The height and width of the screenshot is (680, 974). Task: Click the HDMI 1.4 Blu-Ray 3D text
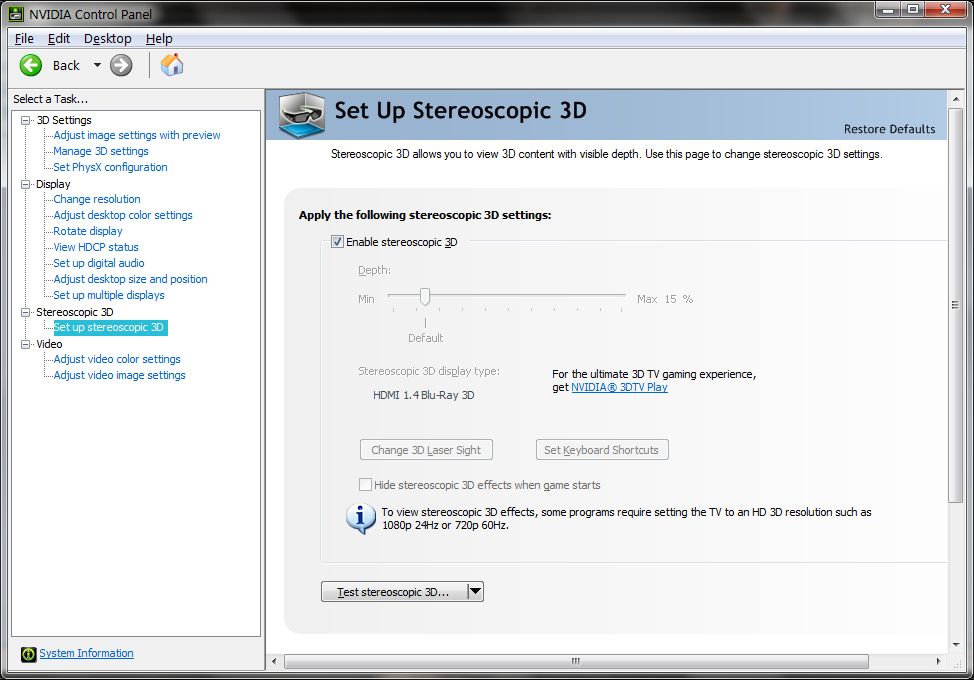pos(424,395)
